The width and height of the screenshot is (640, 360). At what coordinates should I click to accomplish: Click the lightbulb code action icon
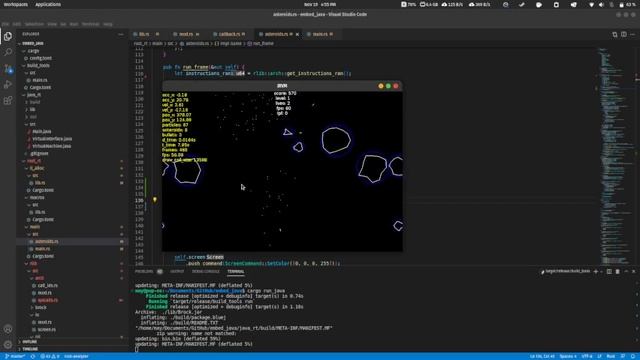pyautogui.click(x=155, y=200)
